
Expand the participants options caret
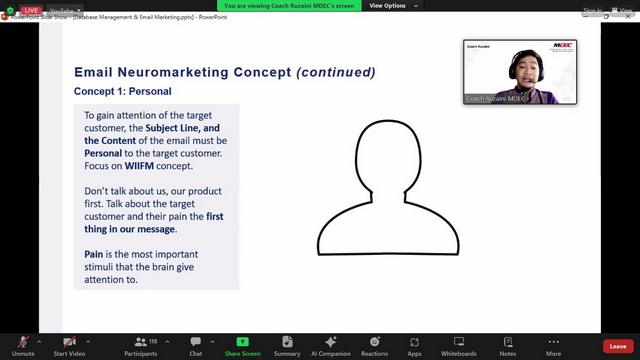[167, 342]
